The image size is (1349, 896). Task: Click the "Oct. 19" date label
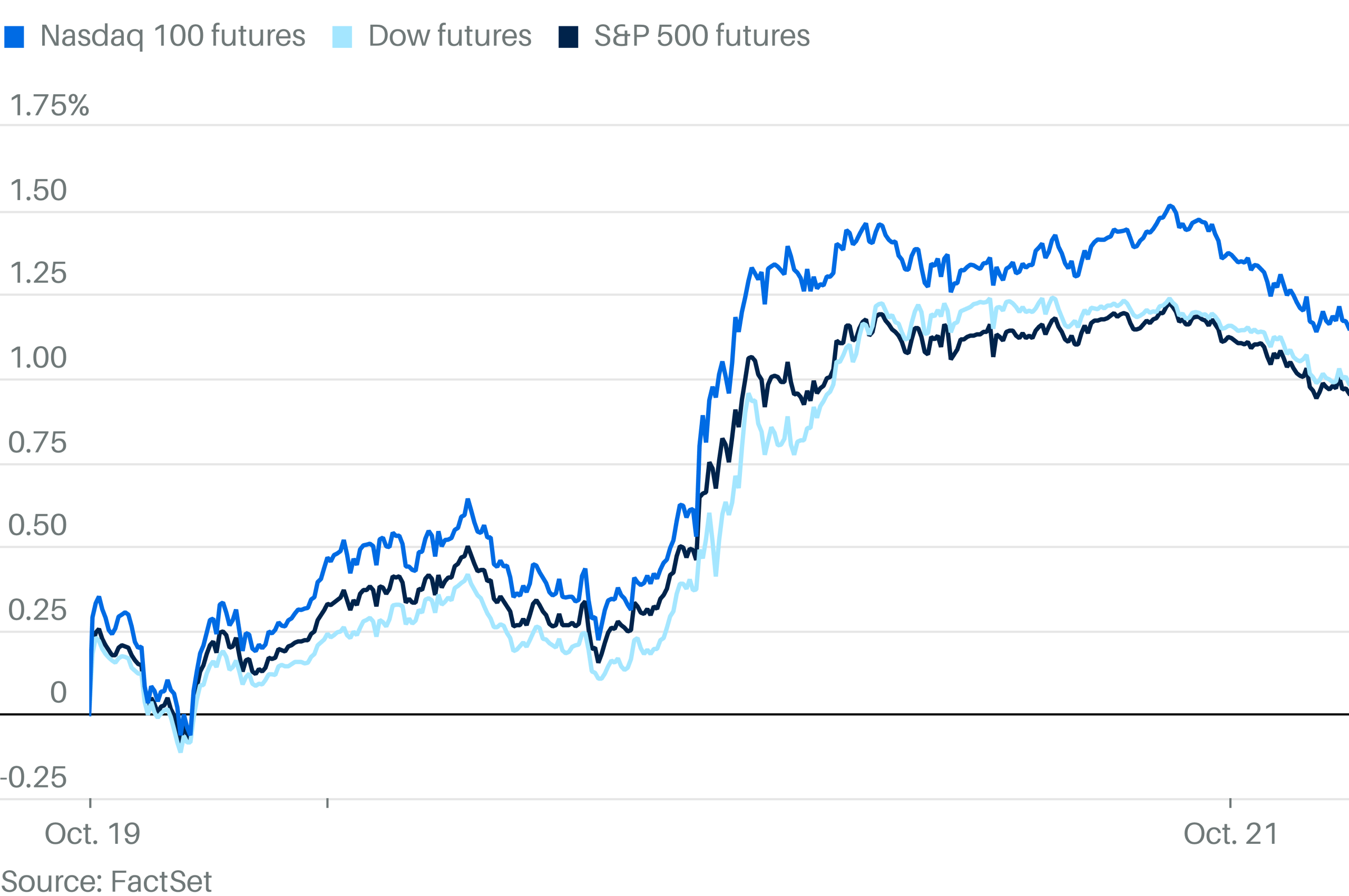click(x=93, y=834)
